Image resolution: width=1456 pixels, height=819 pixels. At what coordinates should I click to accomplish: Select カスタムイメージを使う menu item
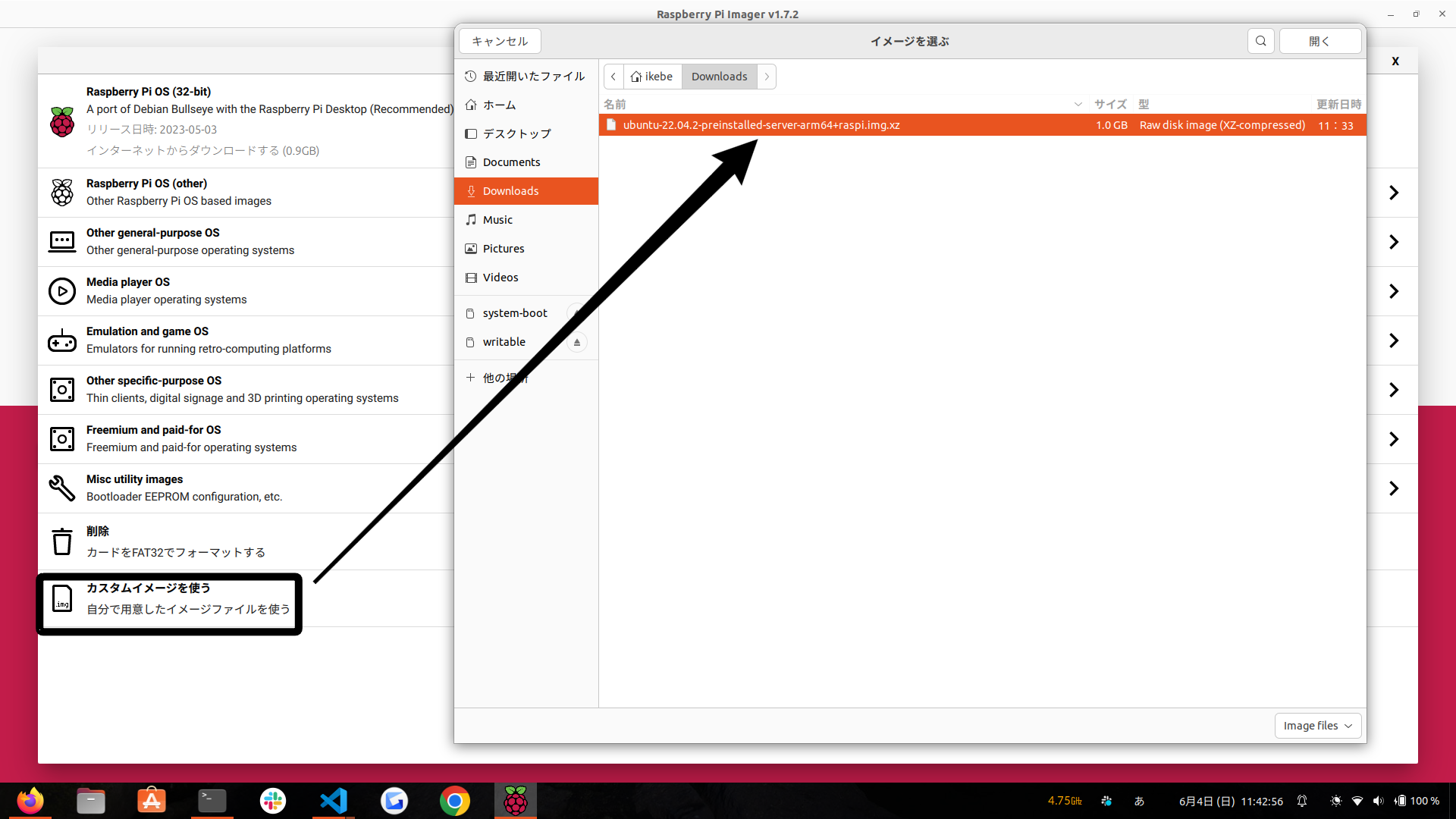click(x=170, y=599)
